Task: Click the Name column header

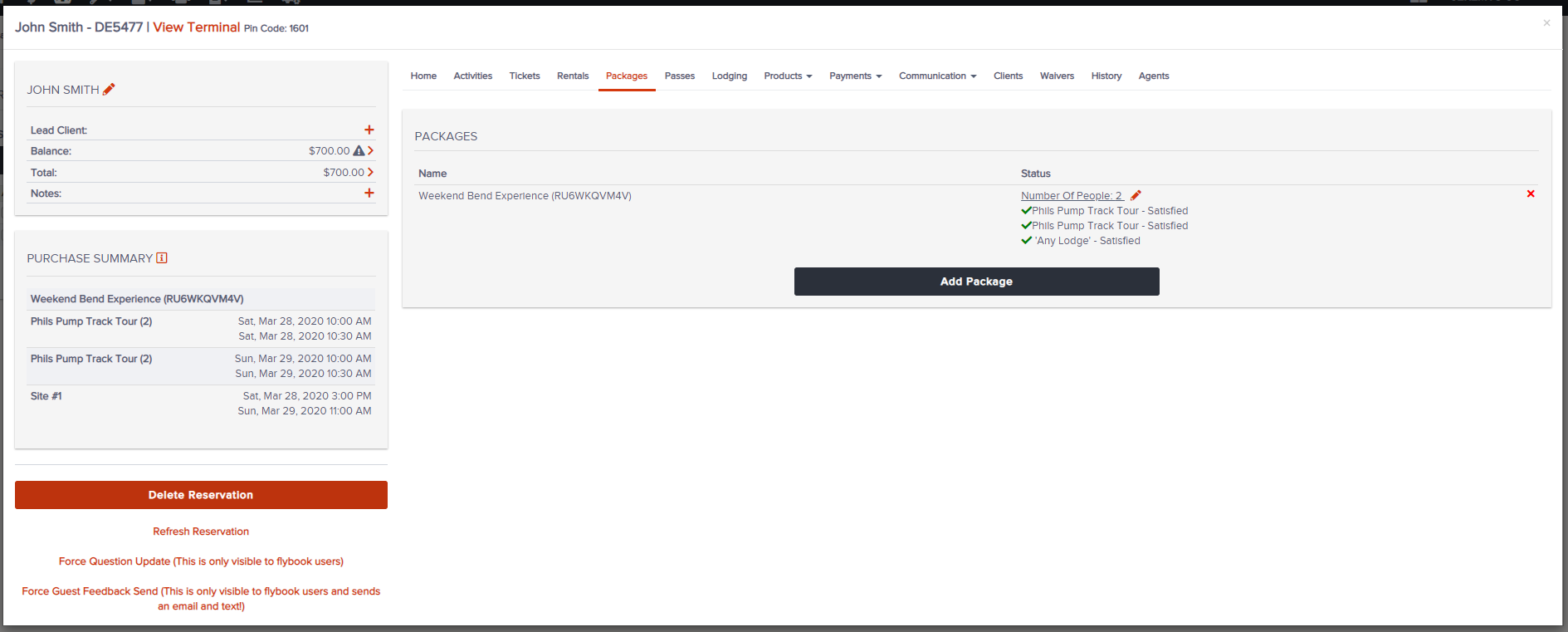Action: (432, 174)
